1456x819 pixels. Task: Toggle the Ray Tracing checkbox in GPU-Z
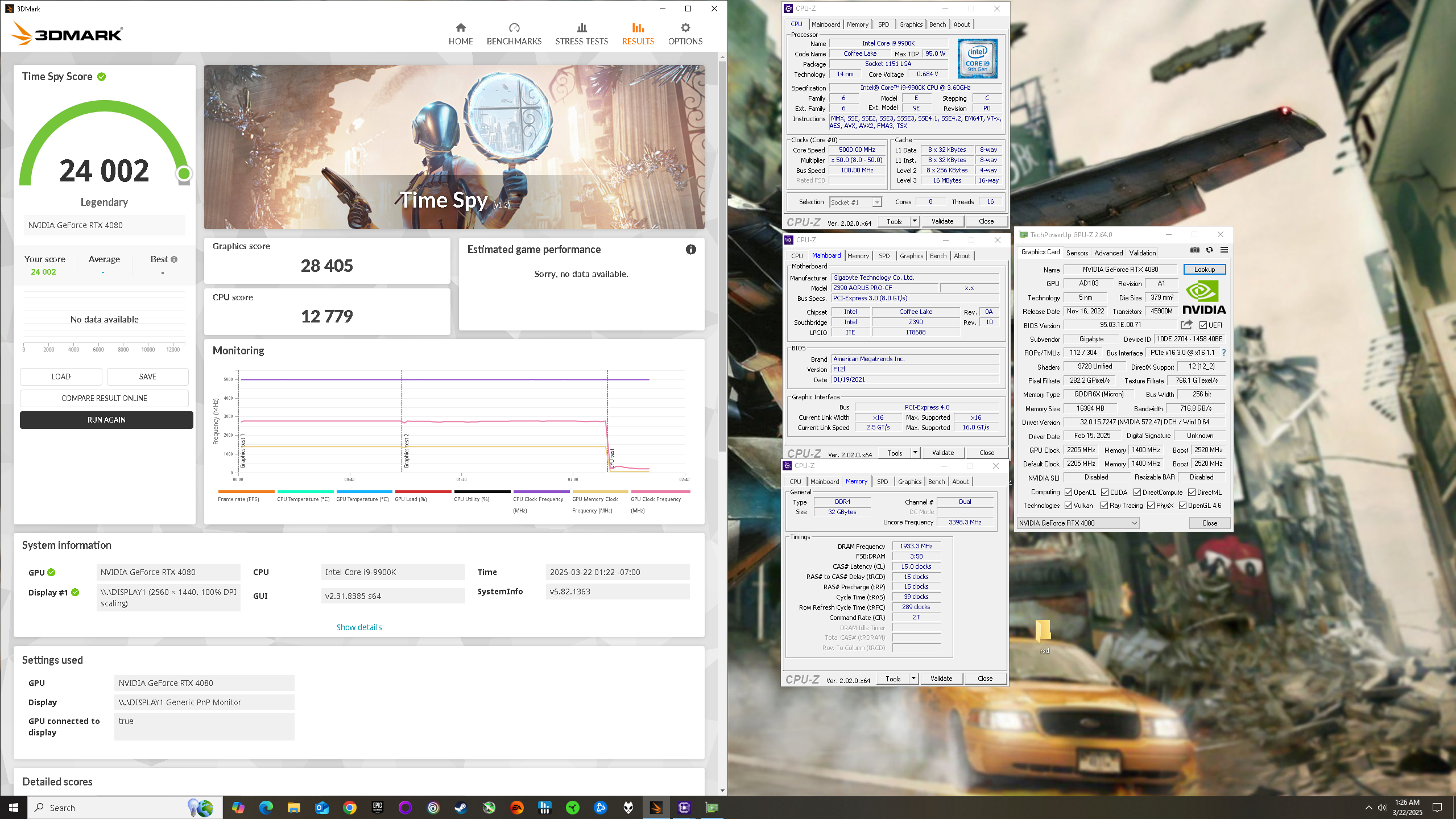tap(1104, 506)
